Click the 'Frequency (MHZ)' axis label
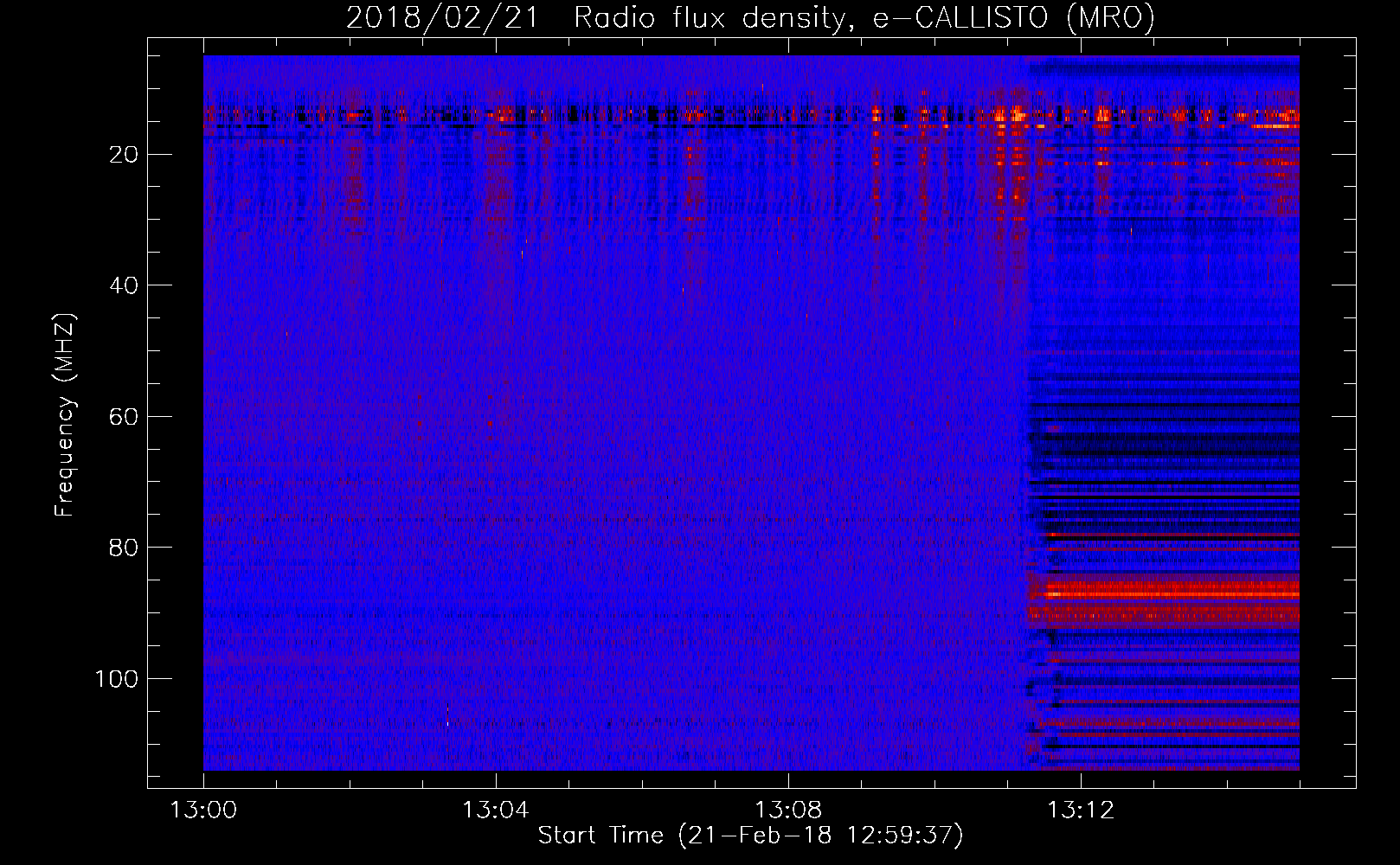Image resolution: width=1400 pixels, height=865 pixels. [x=65, y=414]
